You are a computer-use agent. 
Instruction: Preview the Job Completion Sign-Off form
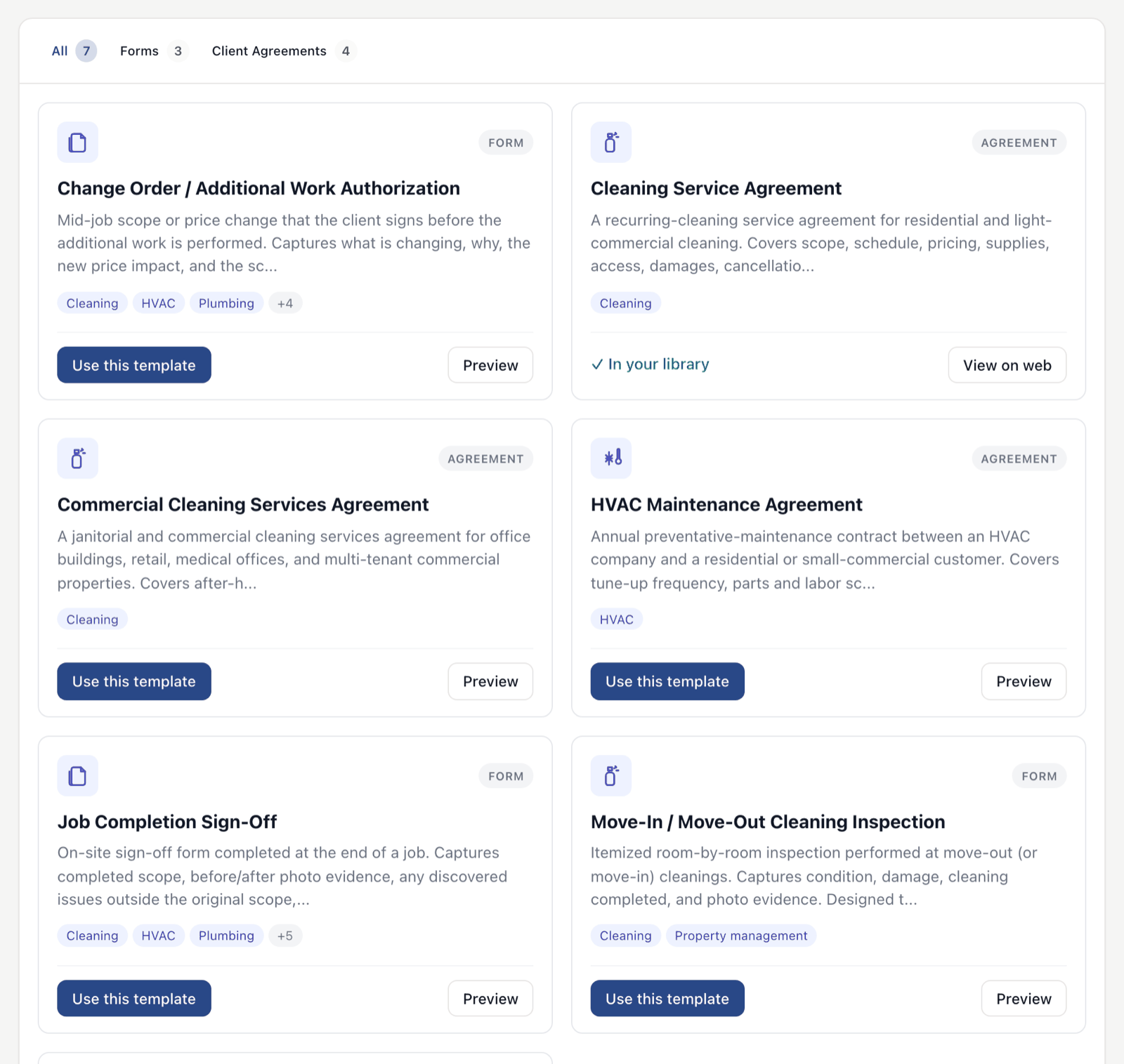pos(490,999)
